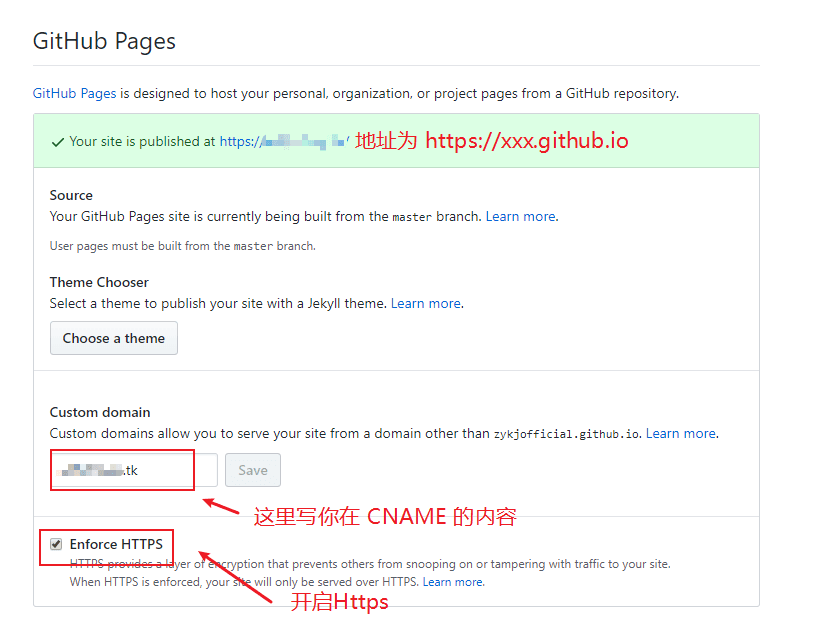Image resolution: width=827 pixels, height=629 pixels.
Task: Click the Theme Chooser heading
Action: coord(99,283)
